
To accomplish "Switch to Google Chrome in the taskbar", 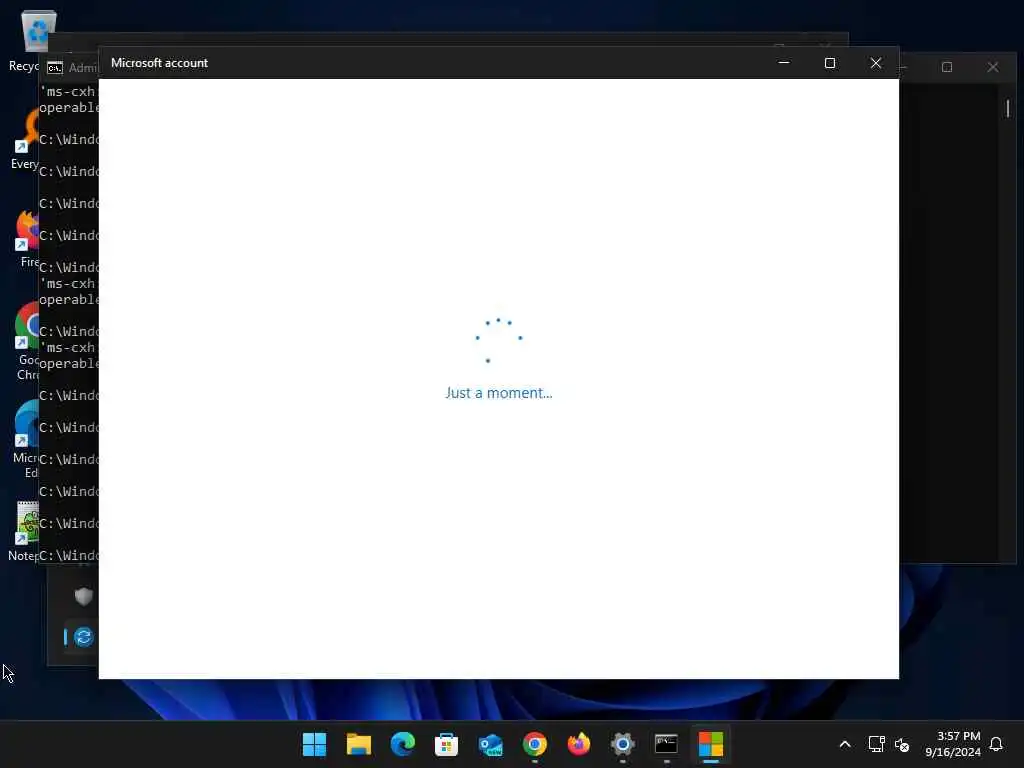I will click(x=534, y=744).
